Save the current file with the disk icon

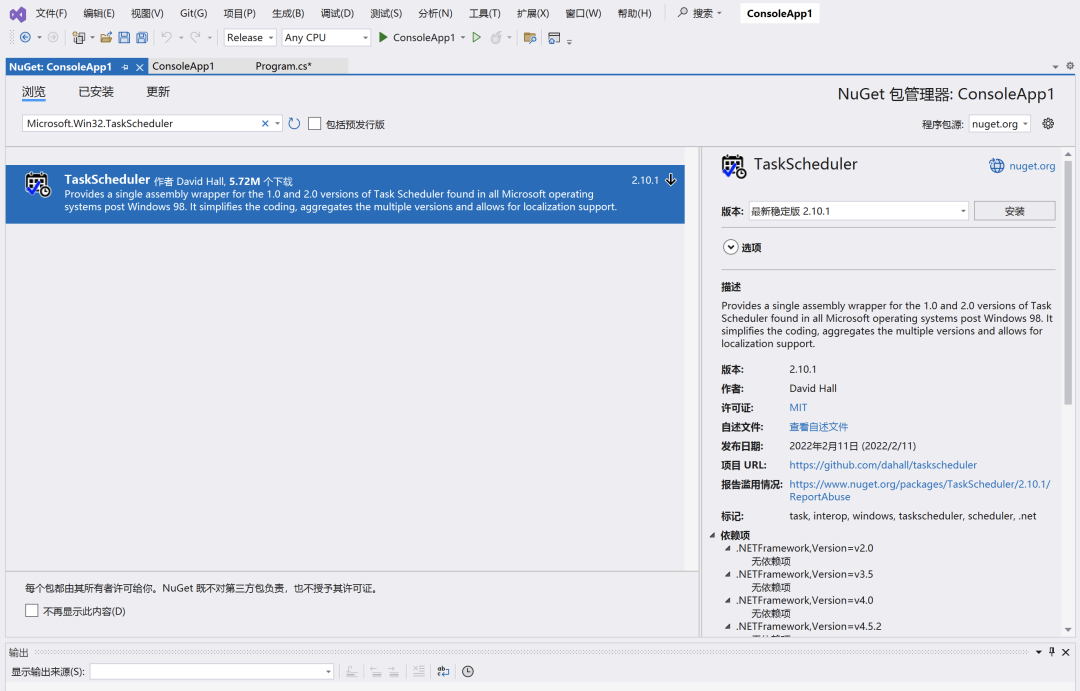point(124,38)
